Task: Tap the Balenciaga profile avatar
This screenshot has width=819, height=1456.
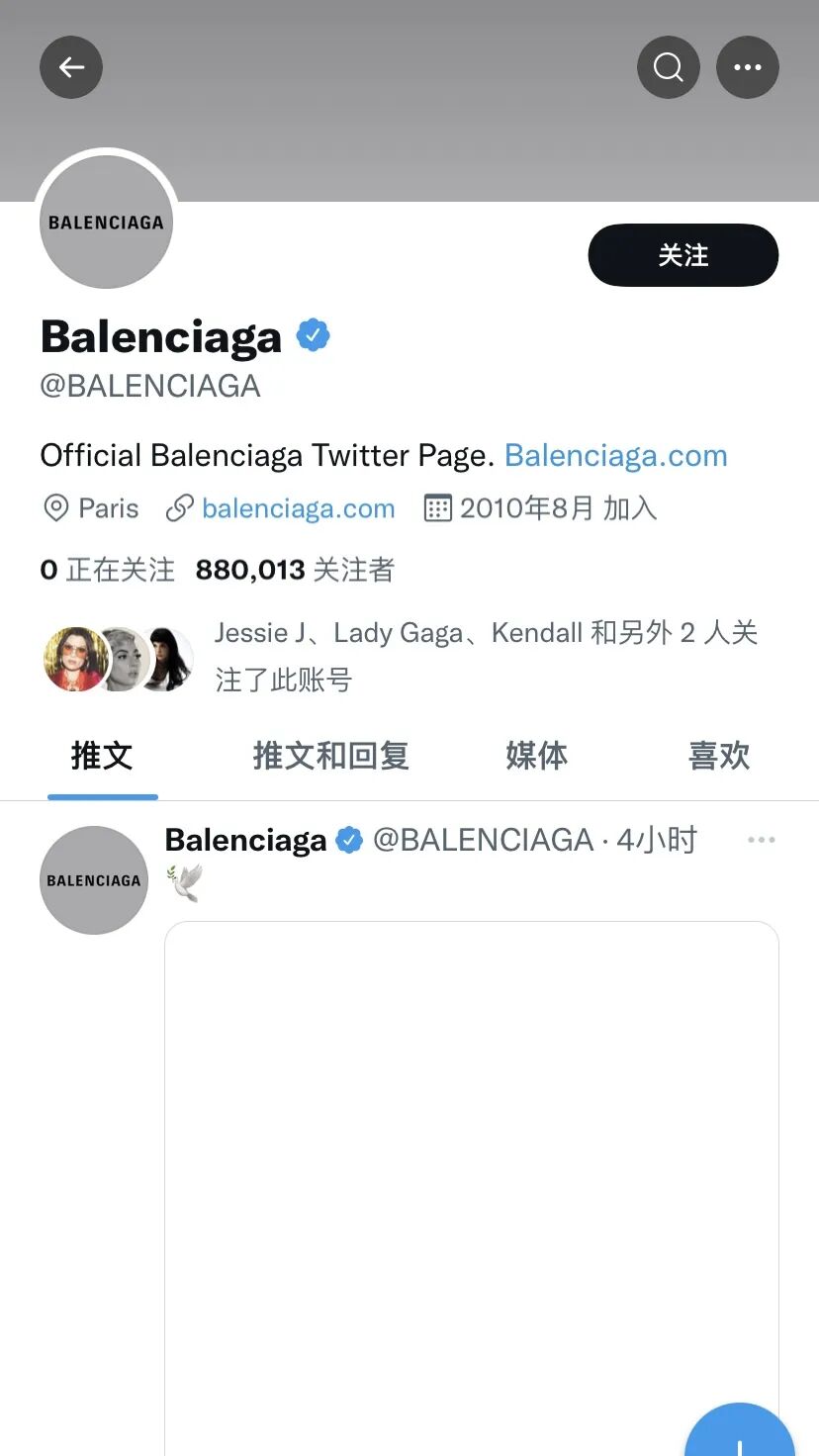Action: pos(106,222)
